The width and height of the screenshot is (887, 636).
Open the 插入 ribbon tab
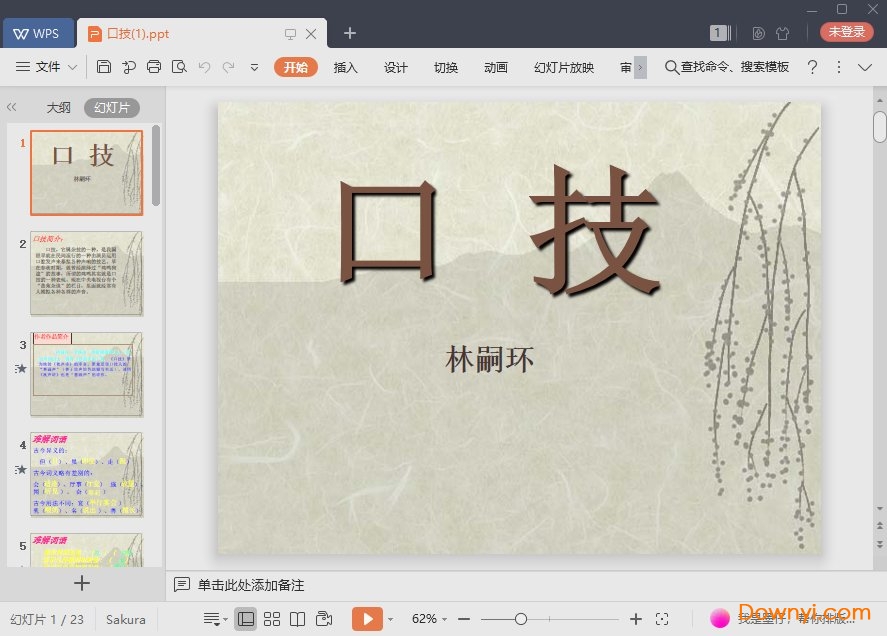point(345,67)
